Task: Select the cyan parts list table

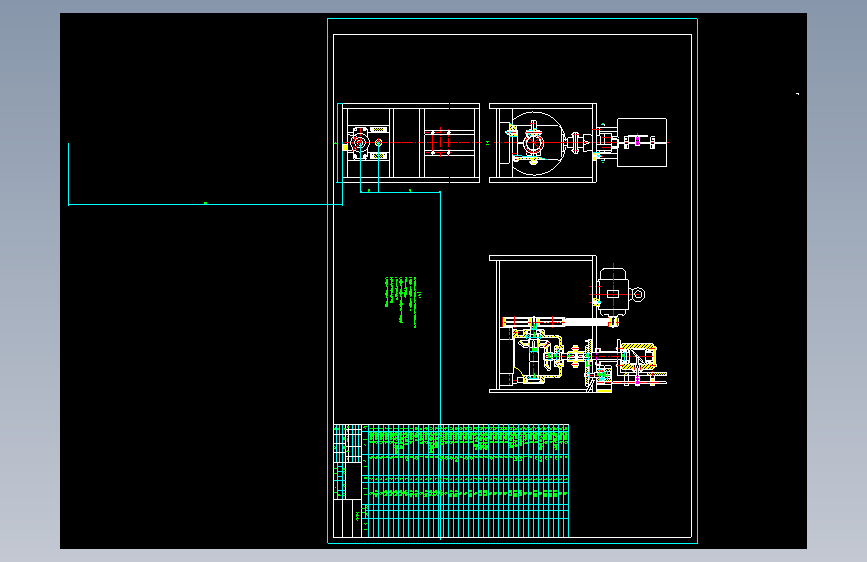Action: point(465,481)
